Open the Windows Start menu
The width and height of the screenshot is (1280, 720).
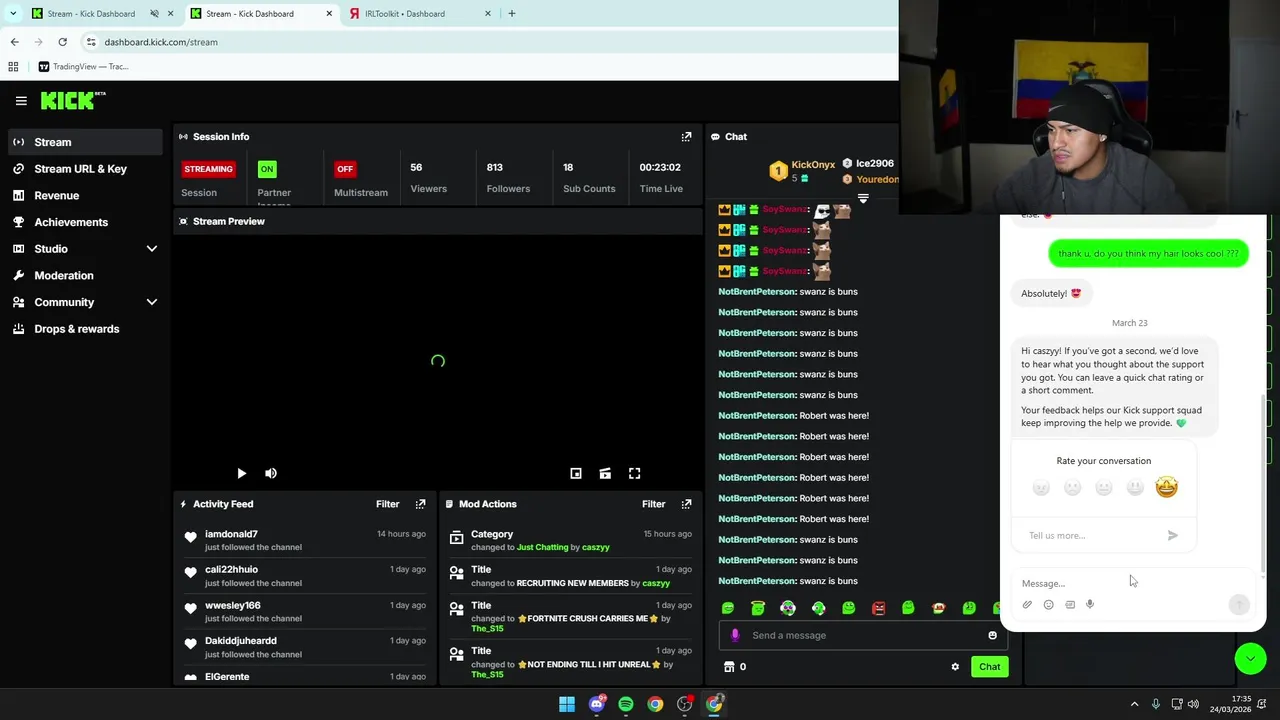tap(567, 704)
